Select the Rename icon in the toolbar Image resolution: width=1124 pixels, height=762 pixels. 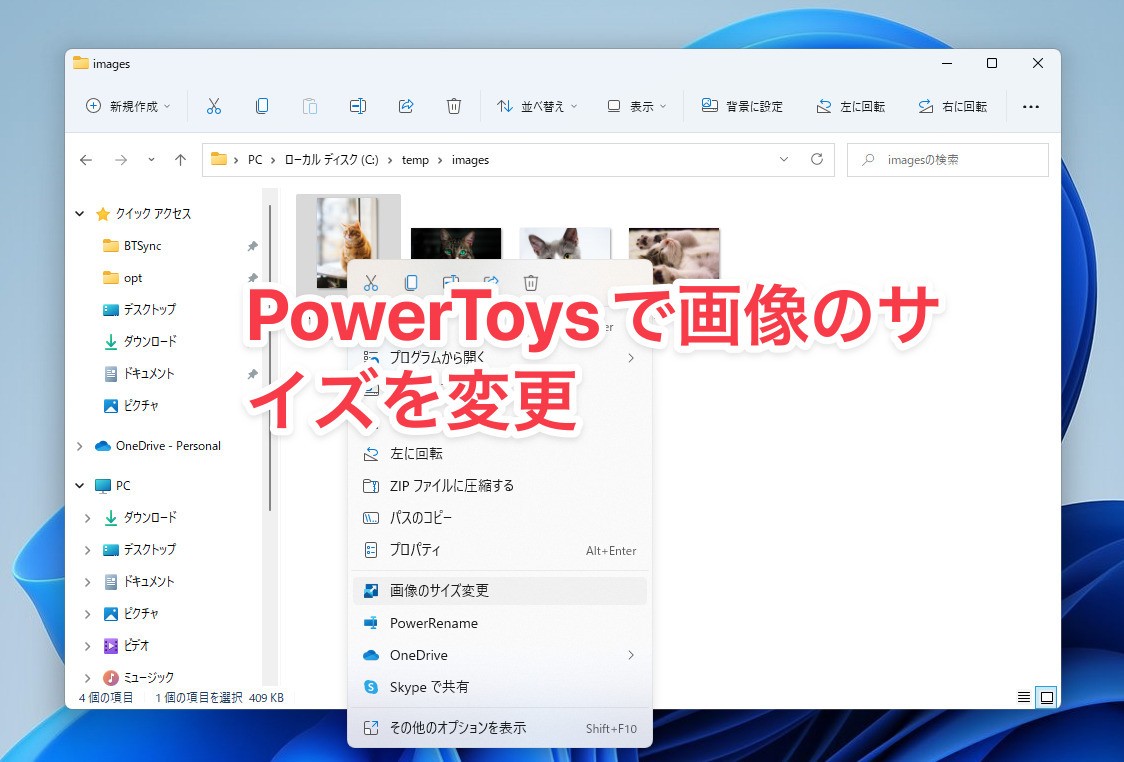pyautogui.click(x=358, y=105)
